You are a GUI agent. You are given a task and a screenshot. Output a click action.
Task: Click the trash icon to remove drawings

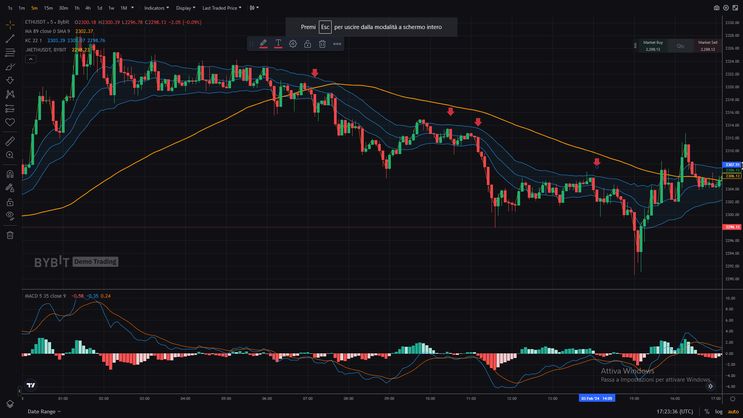pyautogui.click(x=10, y=235)
